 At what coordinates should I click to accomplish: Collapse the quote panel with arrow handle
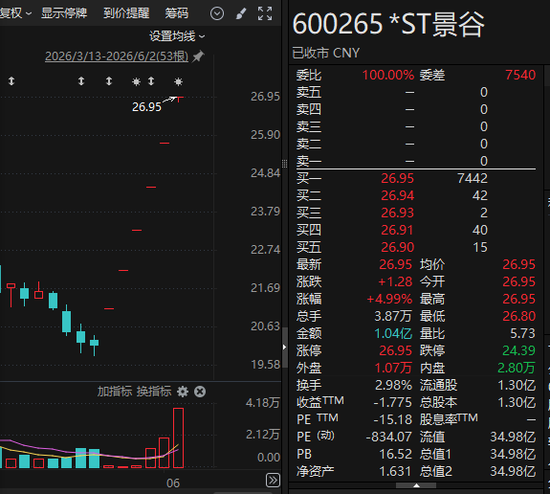tap(284, 347)
